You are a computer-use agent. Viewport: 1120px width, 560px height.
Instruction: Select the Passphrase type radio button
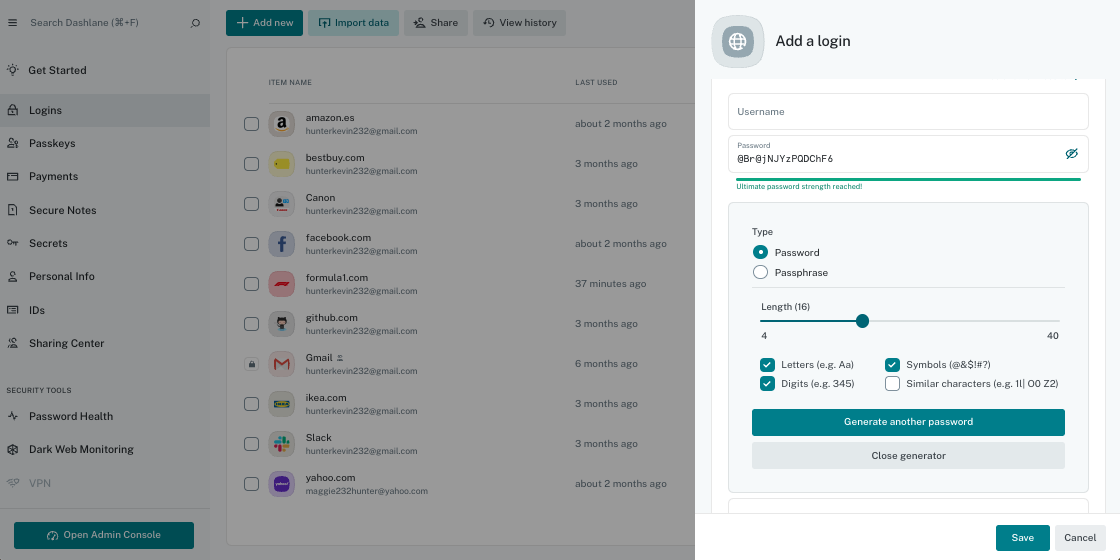point(761,272)
